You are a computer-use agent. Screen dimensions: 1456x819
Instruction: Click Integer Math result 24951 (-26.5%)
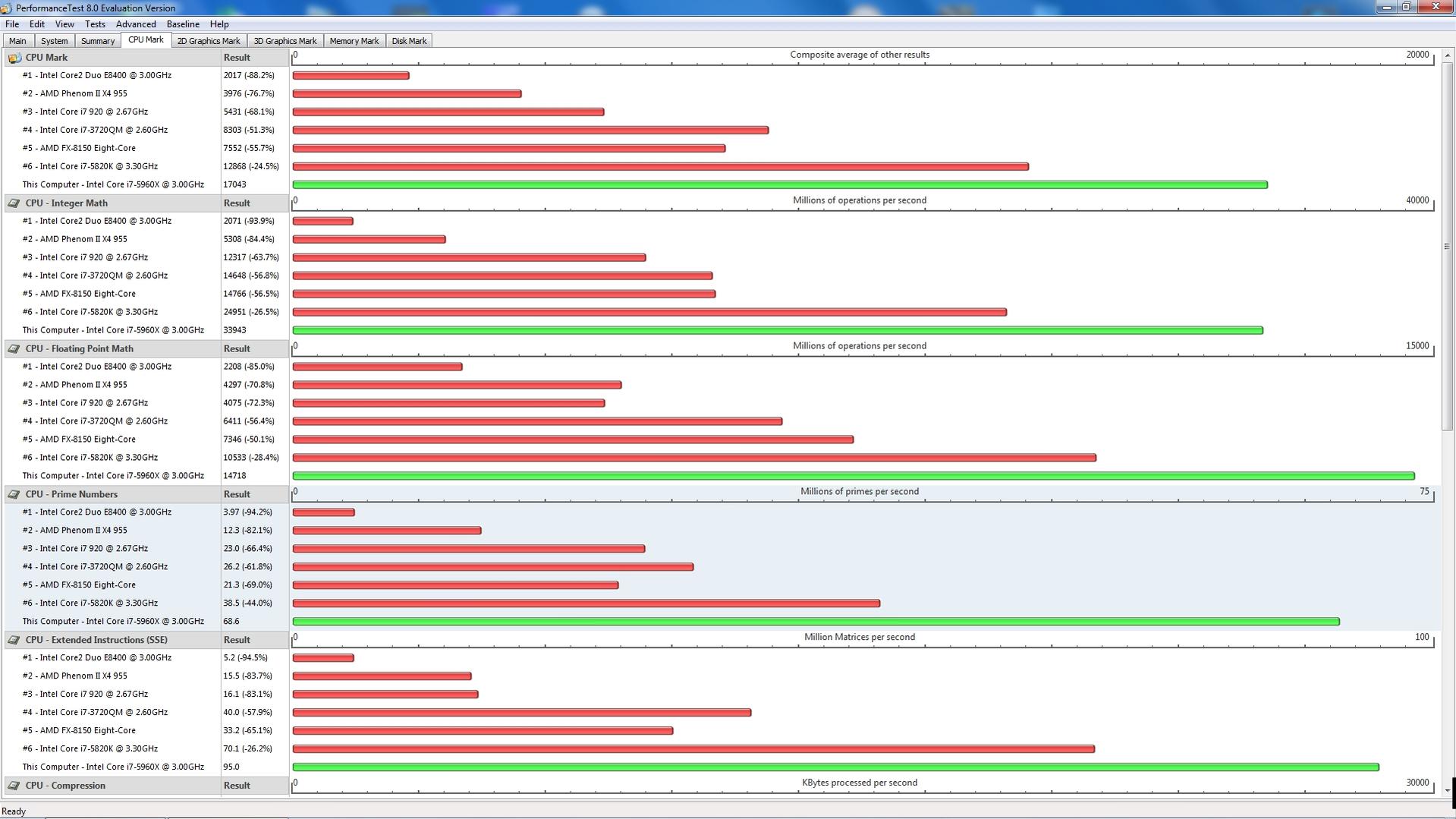tap(251, 313)
